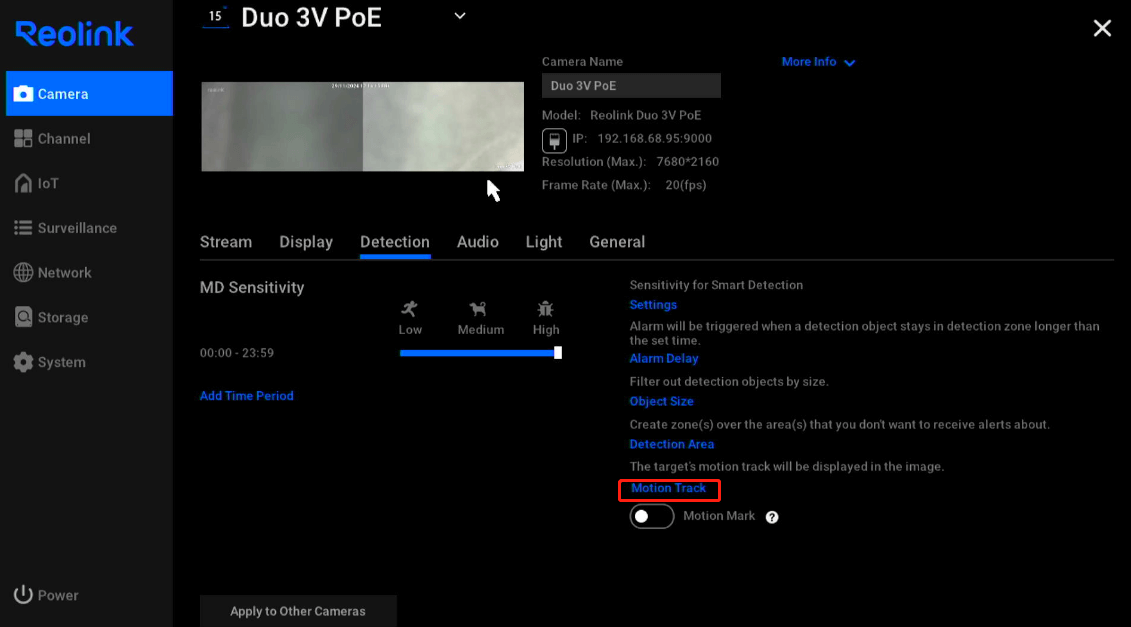This screenshot has width=1131, height=627.
Task: Open the Detection Area link
Action: pyautogui.click(x=672, y=444)
